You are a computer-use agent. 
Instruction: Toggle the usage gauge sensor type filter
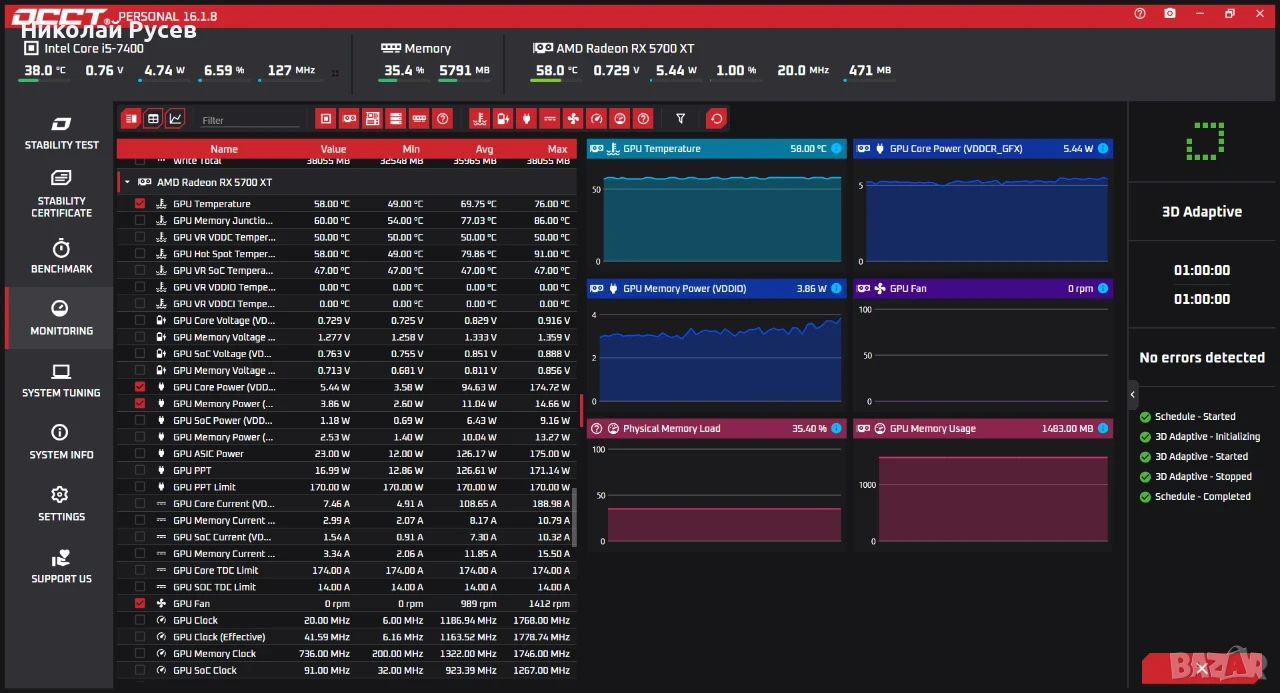(620, 119)
